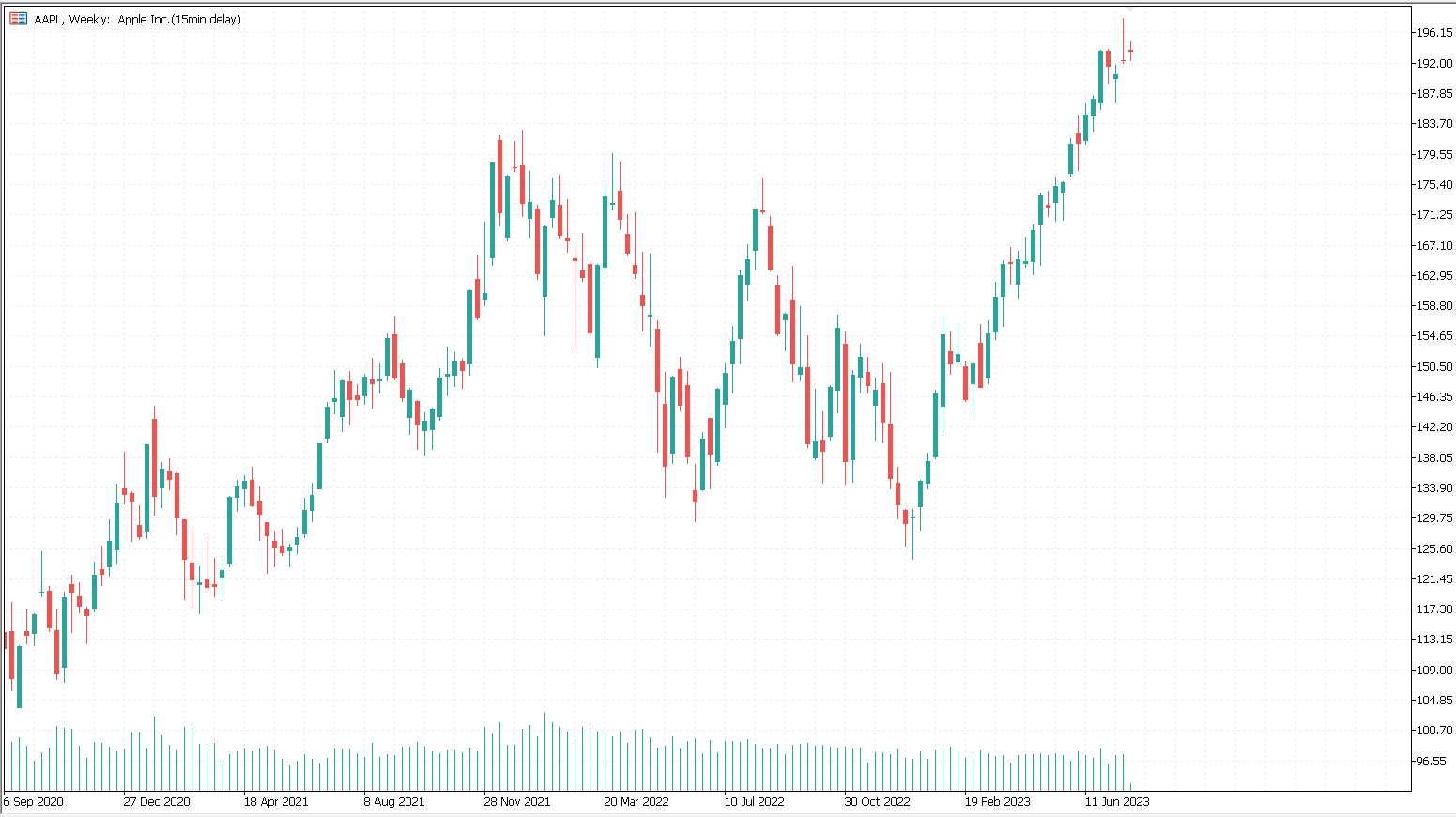Click the most recent weekly candle

pyautogui.click(x=1130, y=52)
